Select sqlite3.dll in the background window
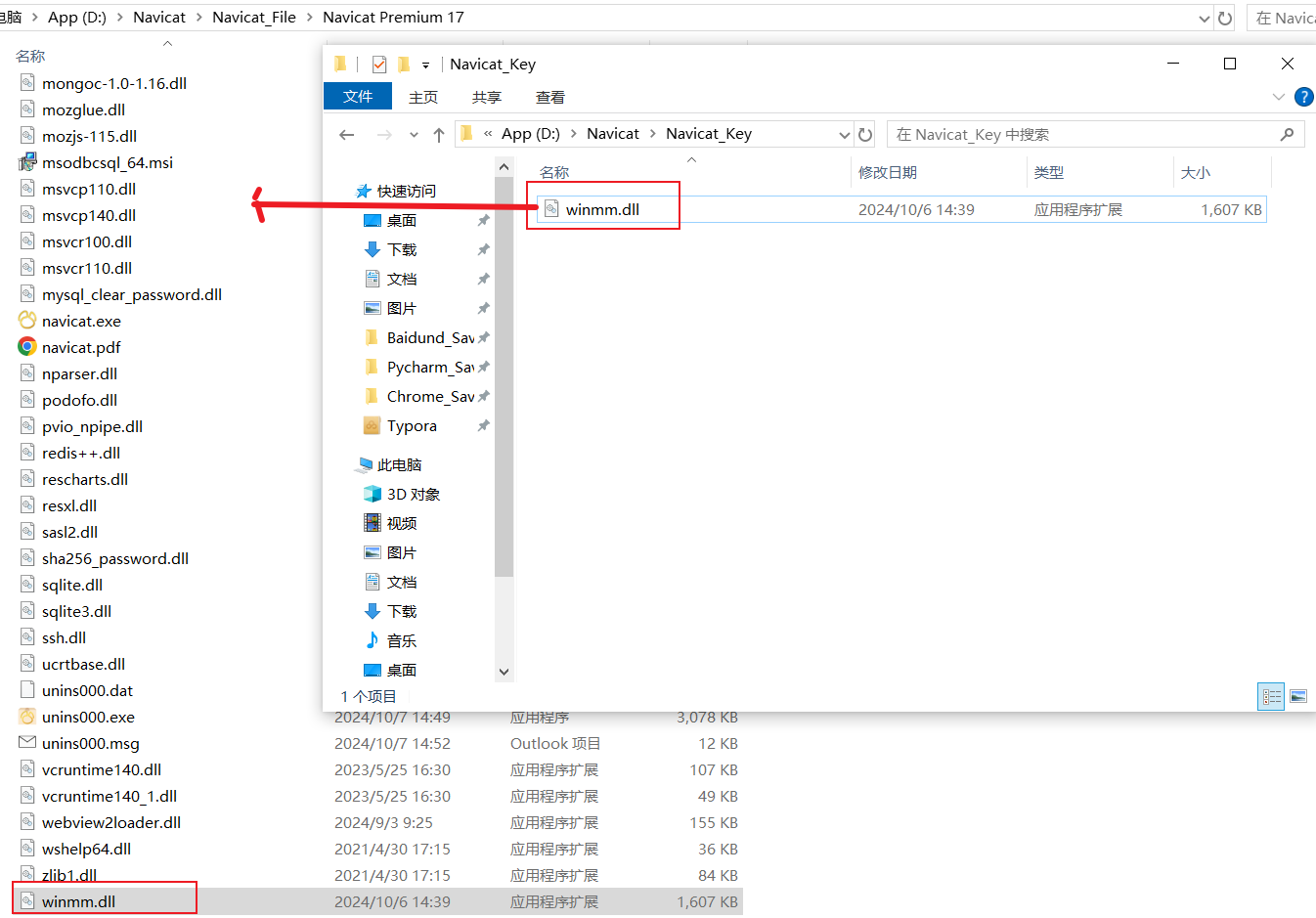1316x918 pixels. pyautogui.click(x=76, y=611)
